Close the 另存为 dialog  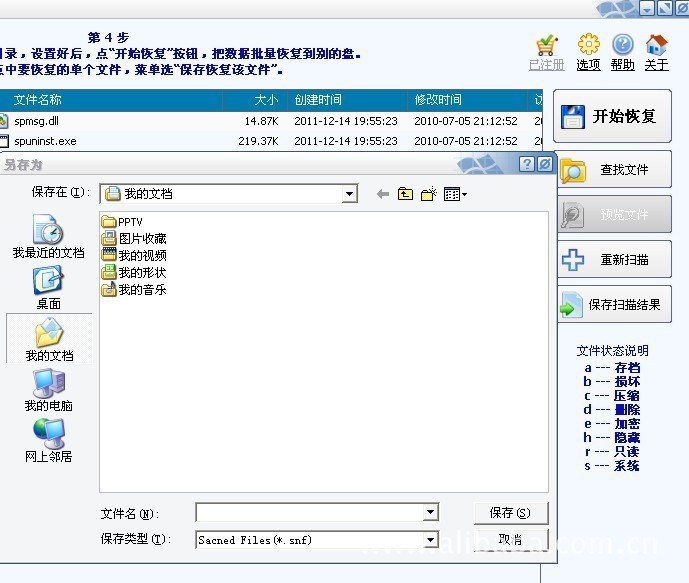545,164
